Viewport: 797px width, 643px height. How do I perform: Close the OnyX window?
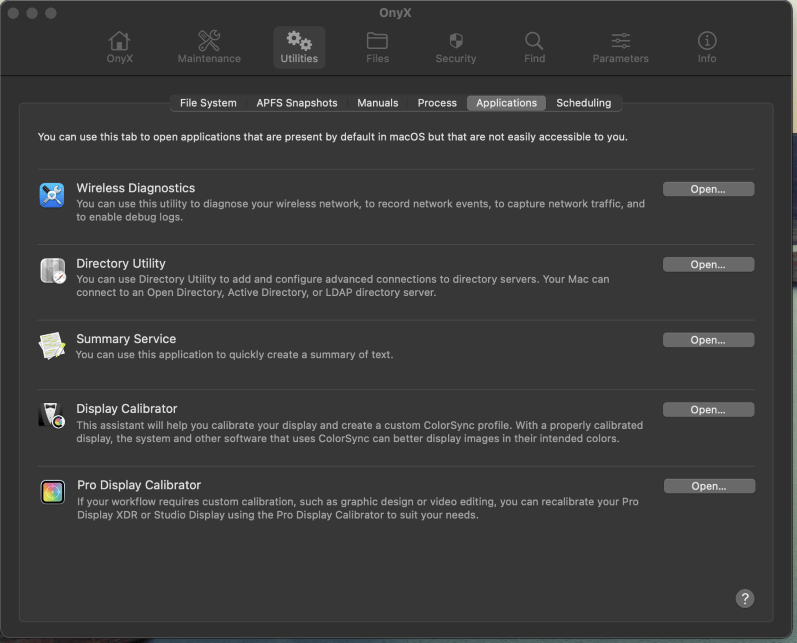click(13, 13)
